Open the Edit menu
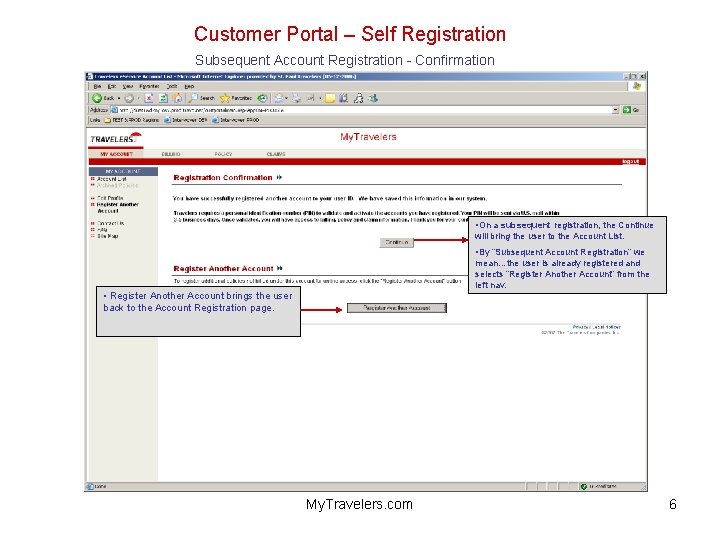 (x=112, y=86)
